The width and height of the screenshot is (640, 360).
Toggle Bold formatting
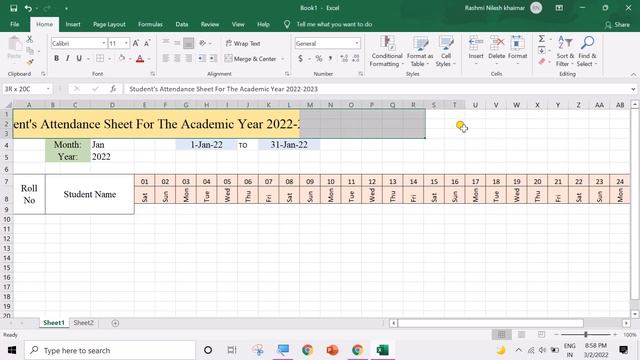56,58
